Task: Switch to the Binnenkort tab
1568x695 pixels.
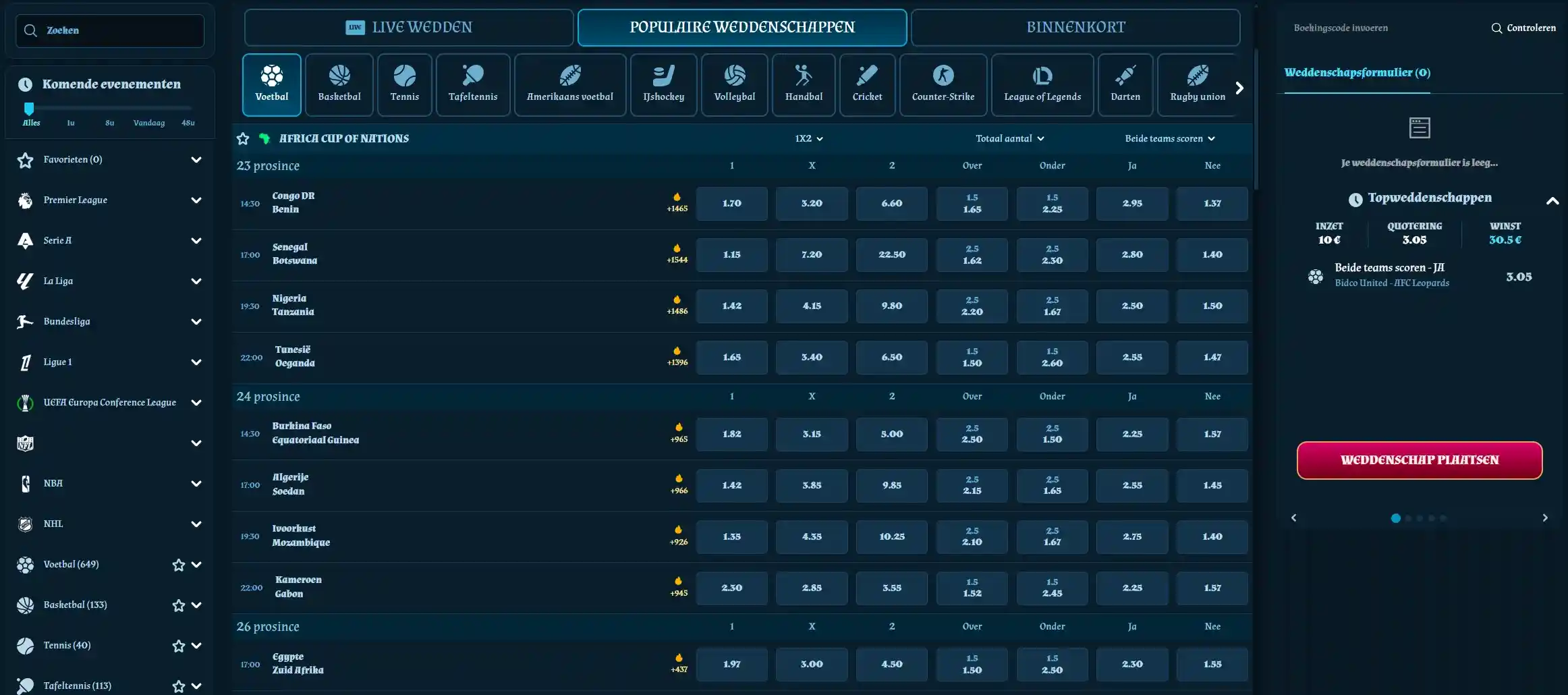Action: (x=1075, y=28)
